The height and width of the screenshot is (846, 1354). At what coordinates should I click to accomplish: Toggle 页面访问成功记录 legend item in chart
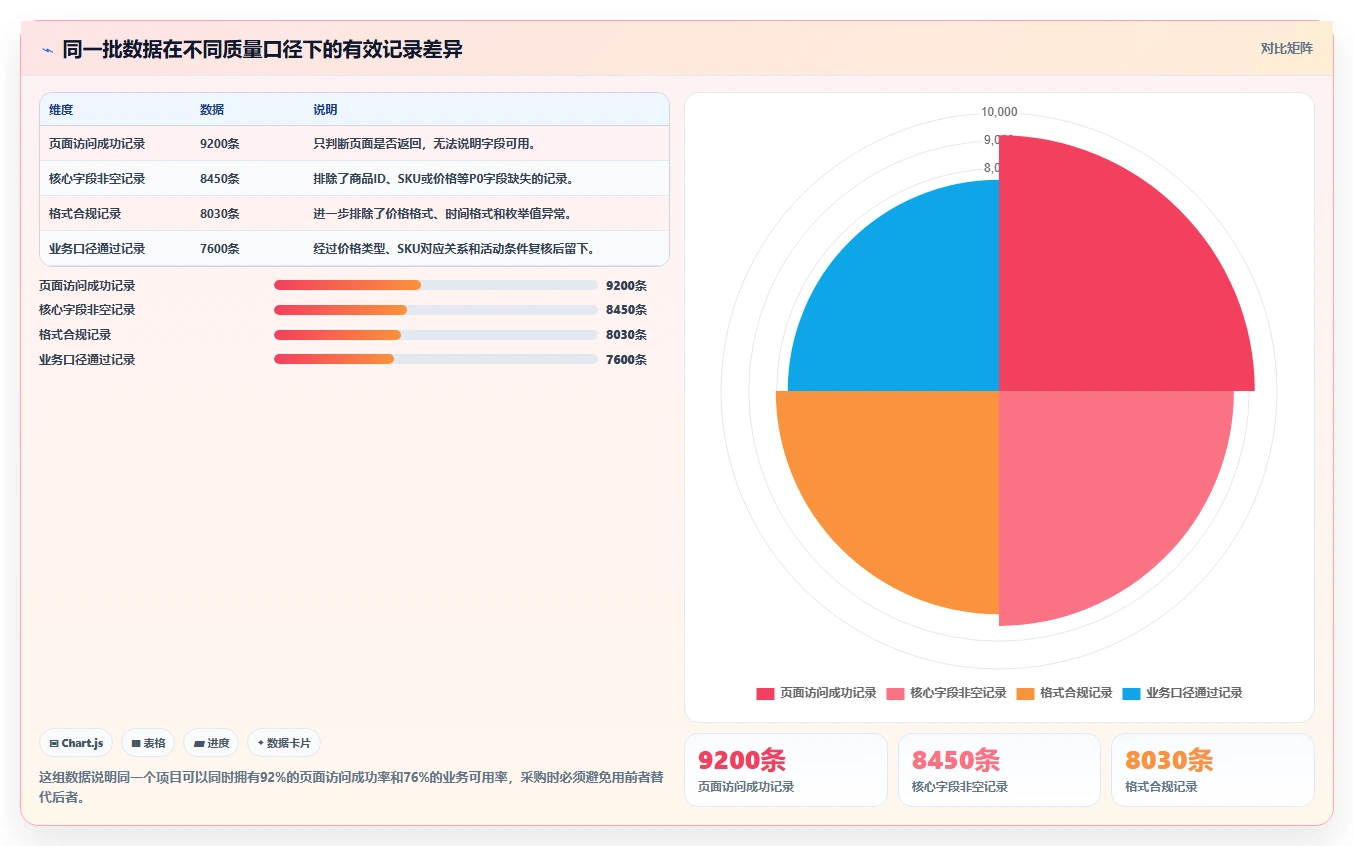[816, 693]
